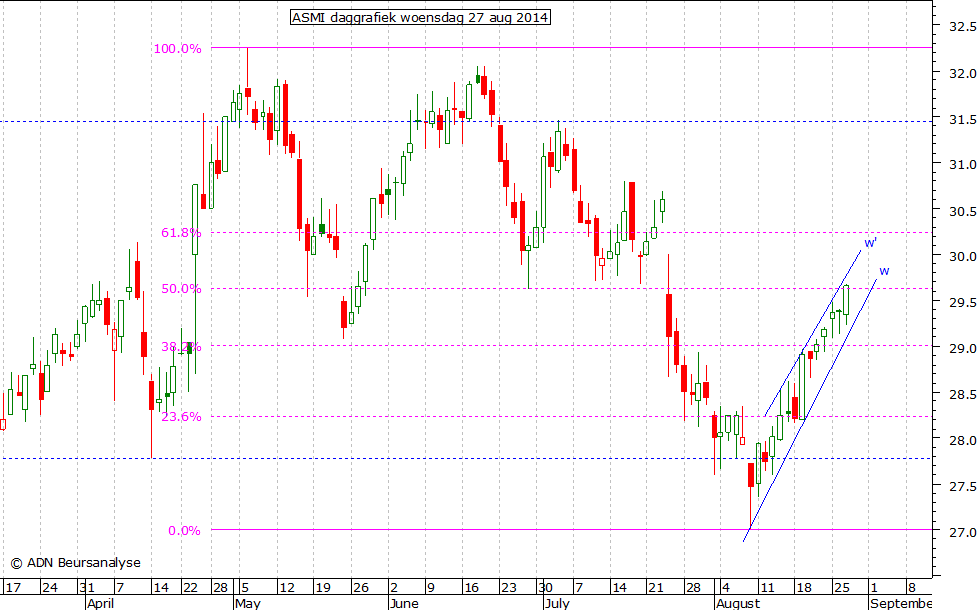Click the "32.5" price axis value
Viewport: 980px width, 610px height.
pyautogui.click(x=962, y=26)
